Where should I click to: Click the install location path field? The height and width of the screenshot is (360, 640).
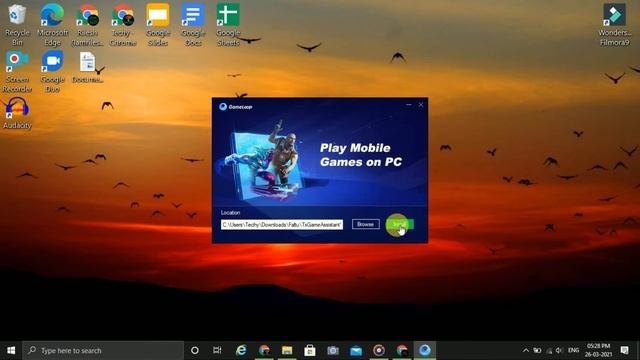[282, 224]
